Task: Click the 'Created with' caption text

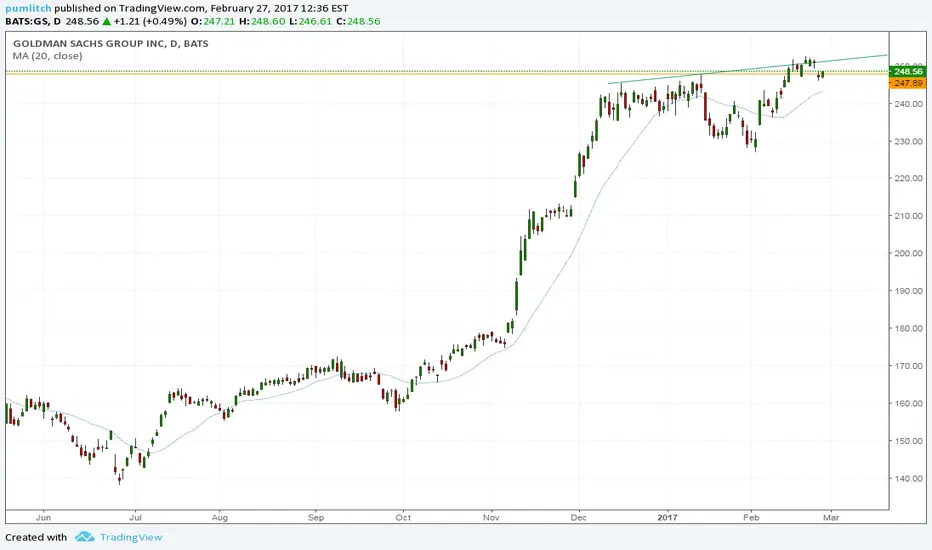Action: click(x=36, y=537)
